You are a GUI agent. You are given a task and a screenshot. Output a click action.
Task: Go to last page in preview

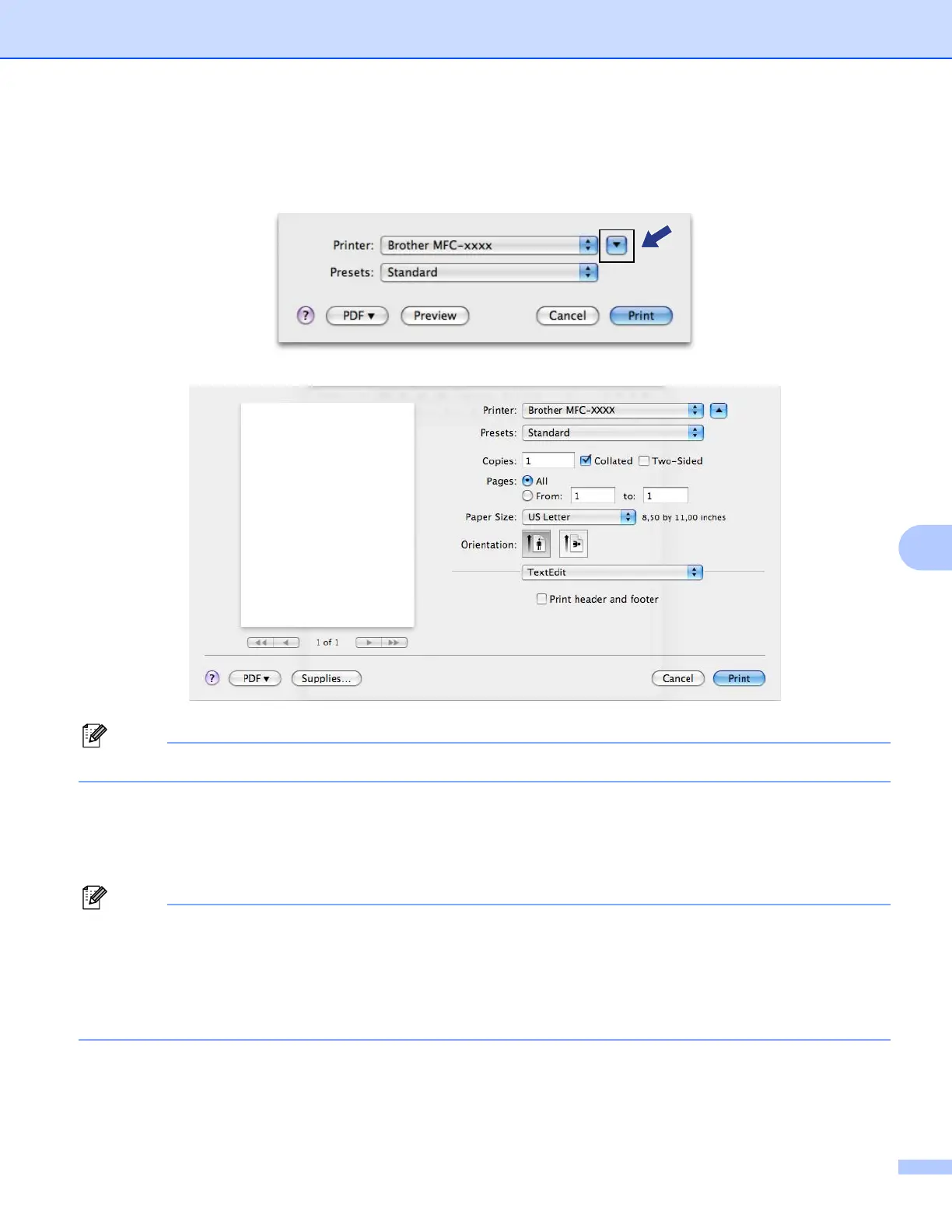tap(394, 642)
